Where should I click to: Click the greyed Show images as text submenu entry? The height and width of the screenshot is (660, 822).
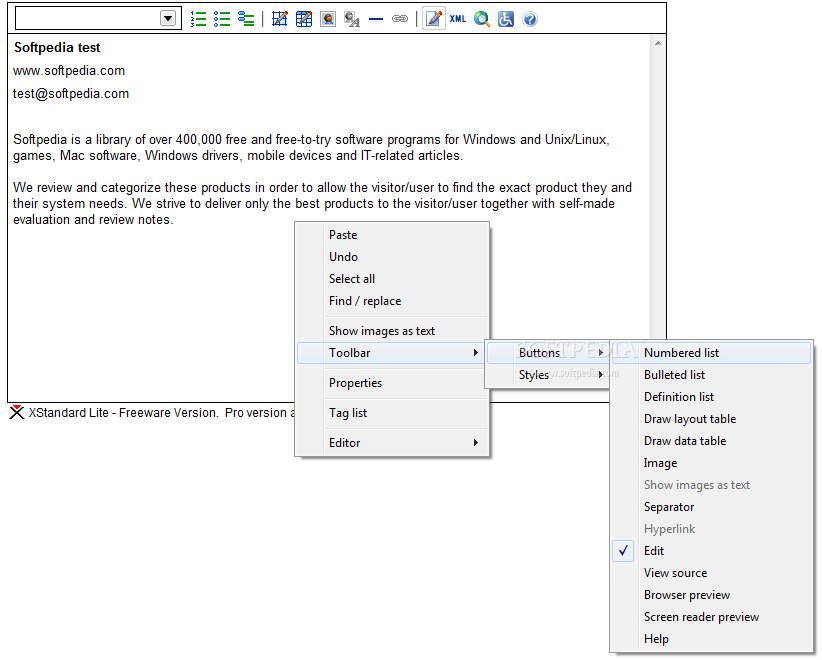pos(711,485)
